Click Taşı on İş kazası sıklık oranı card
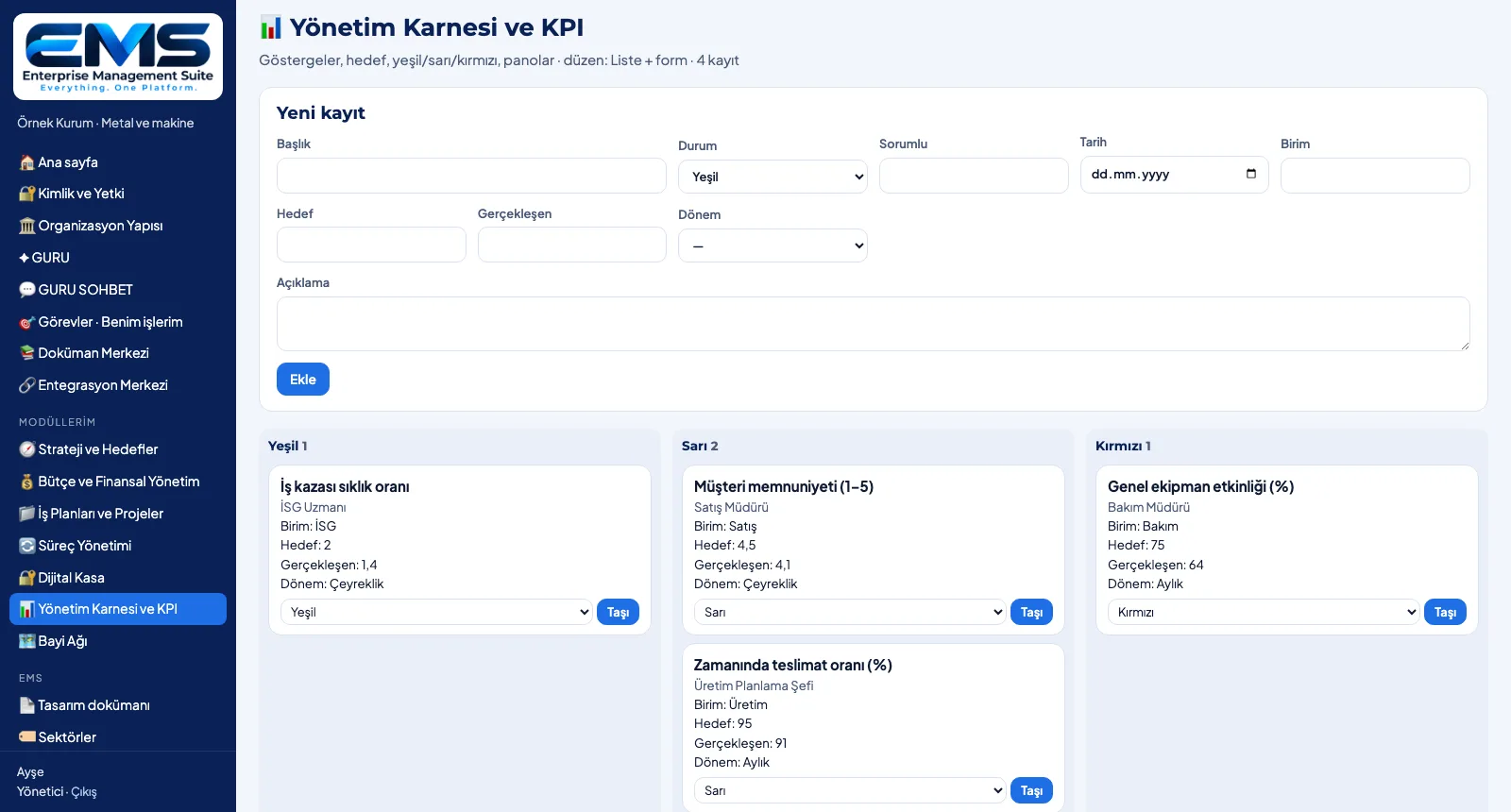This screenshot has height=812, width=1511. click(619, 612)
